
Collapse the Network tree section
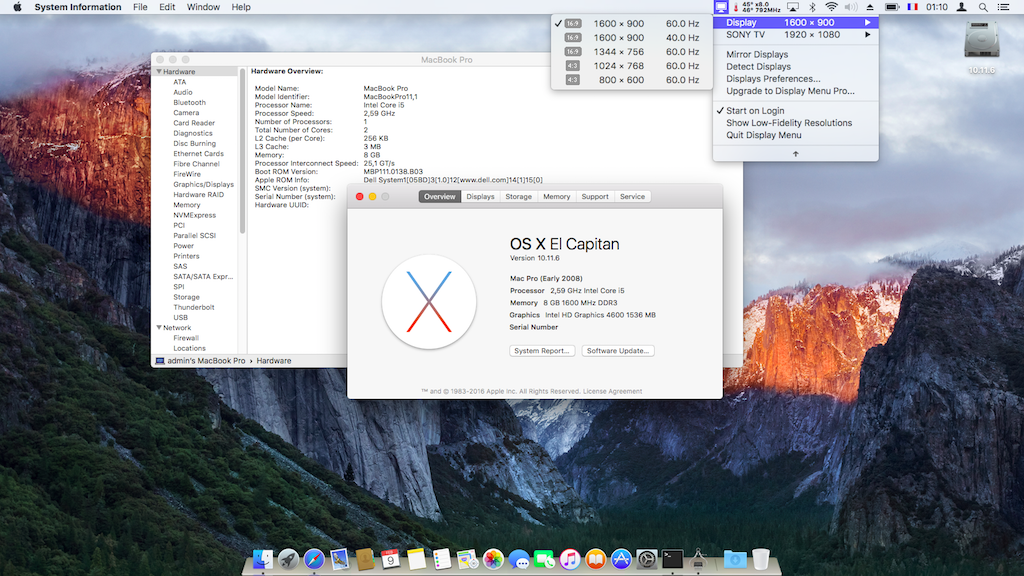158,328
